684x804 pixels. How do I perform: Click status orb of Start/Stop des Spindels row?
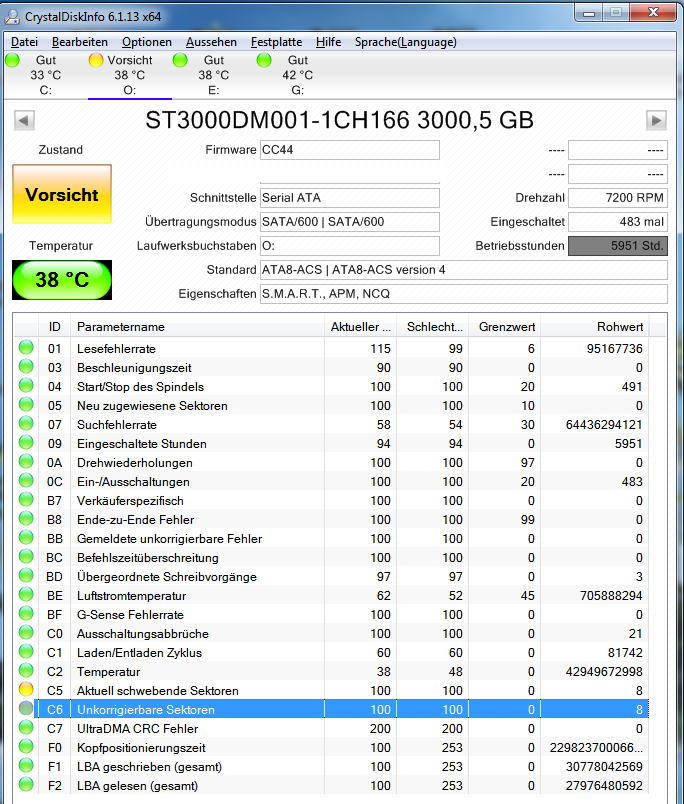tap(26, 386)
